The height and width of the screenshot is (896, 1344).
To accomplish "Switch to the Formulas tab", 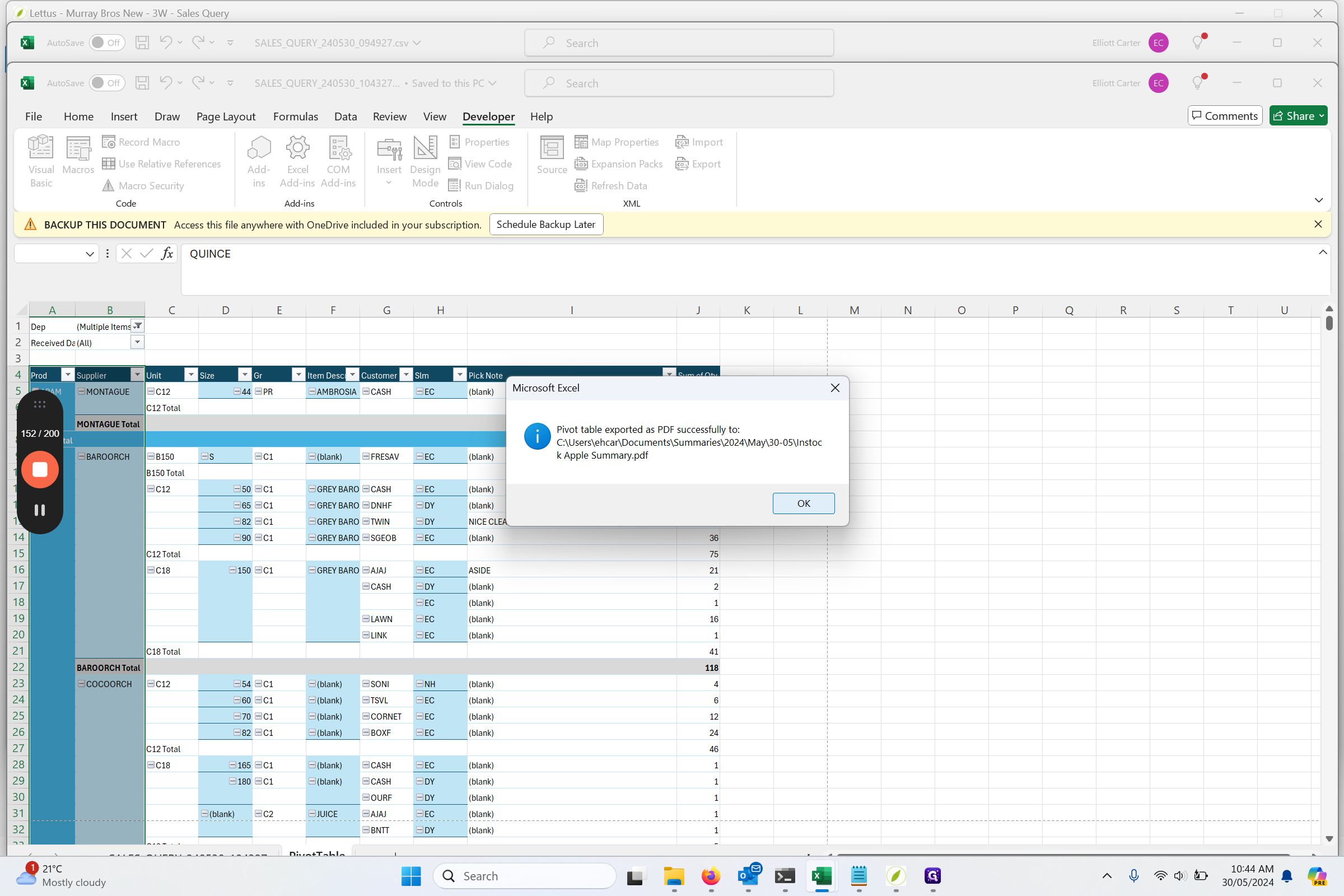I will tap(296, 116).
